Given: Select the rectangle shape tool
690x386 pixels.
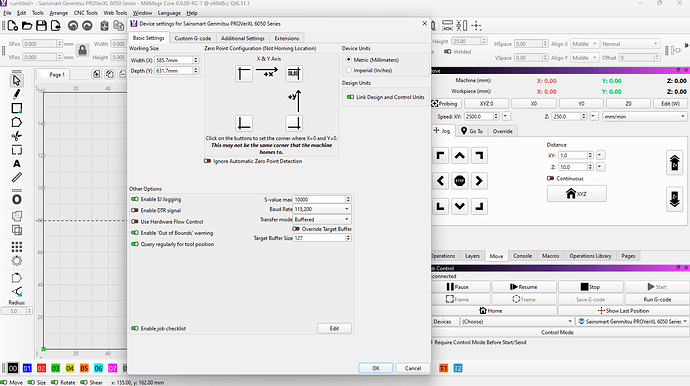Looking at the screenshot, I should click(17, 108).
